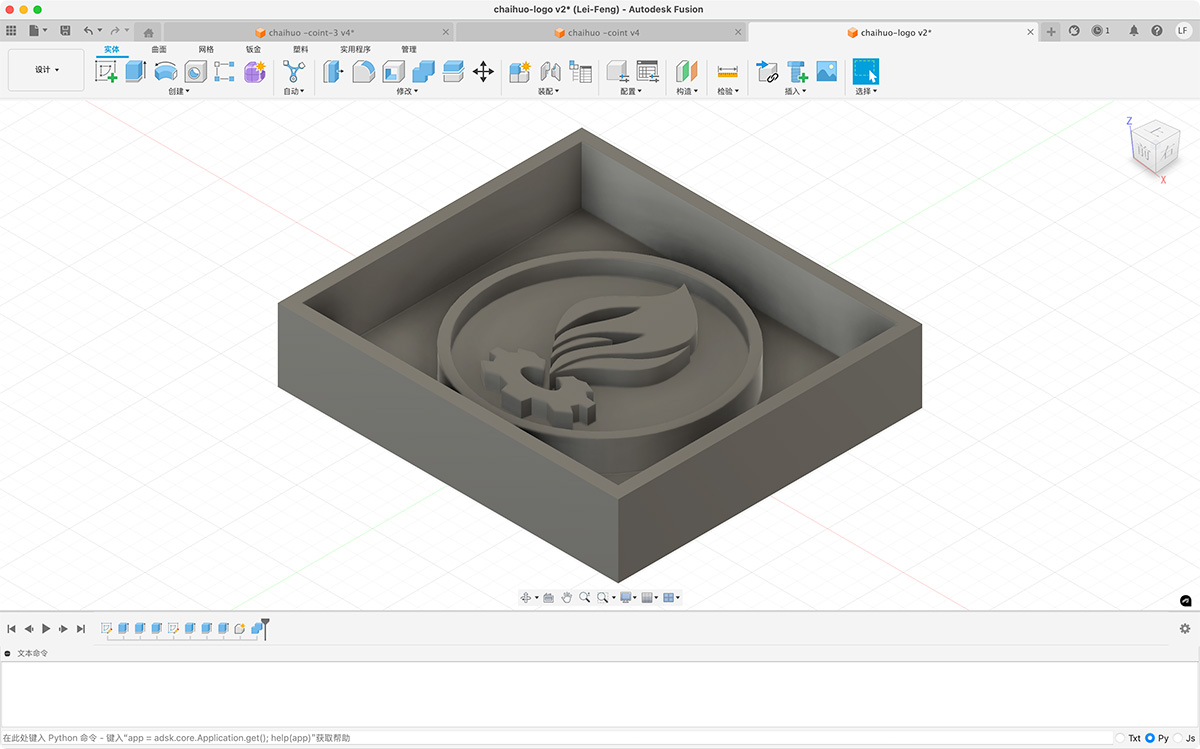This screenshot has width=1200, height=749.
Task: Switch to the 钣金 tab
Action: [253, 49]
